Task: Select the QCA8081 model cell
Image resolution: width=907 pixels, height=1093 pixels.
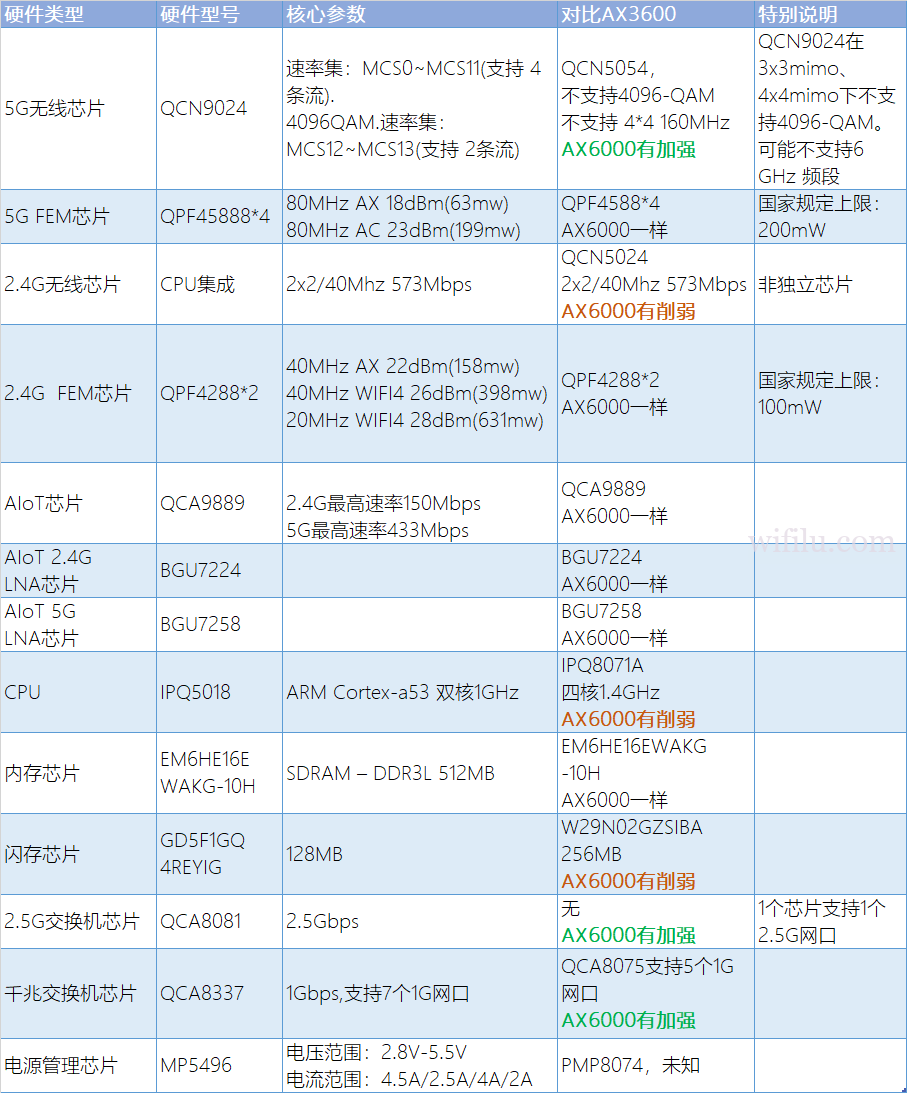Action: (219, 922)
